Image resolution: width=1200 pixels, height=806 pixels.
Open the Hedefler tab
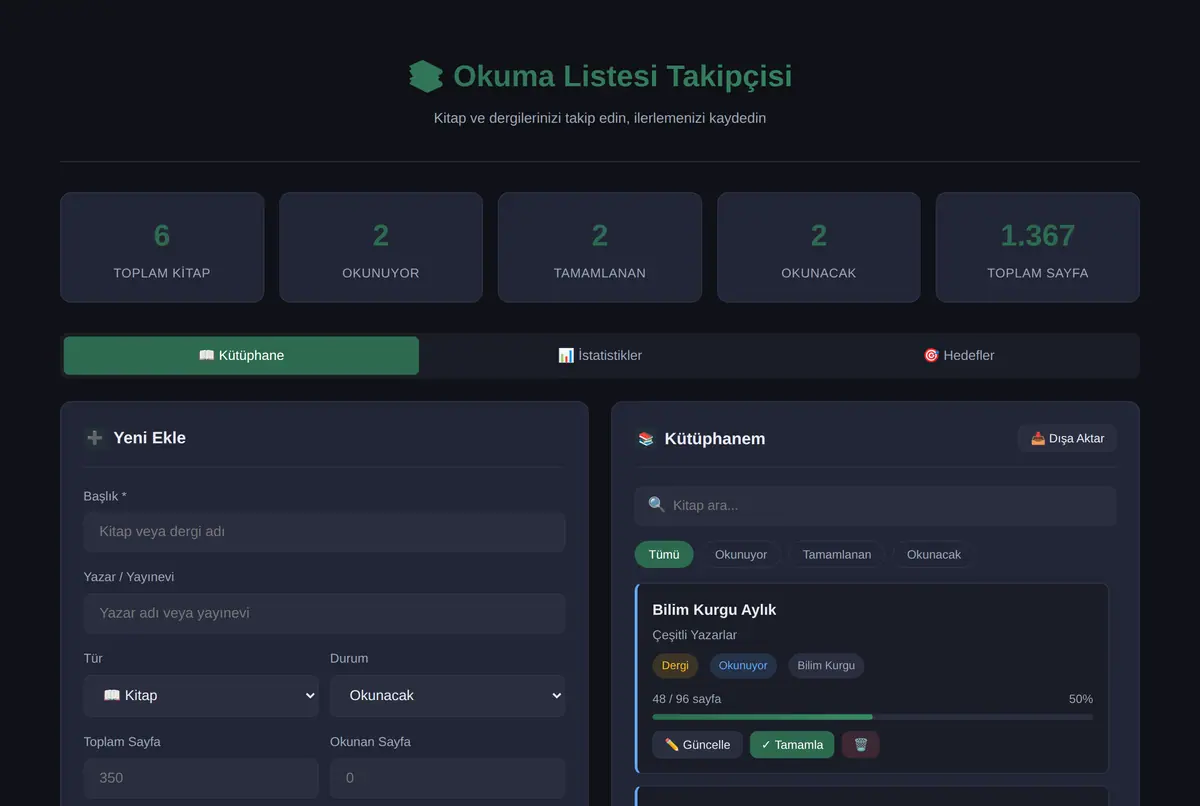(x=958, y=356)
